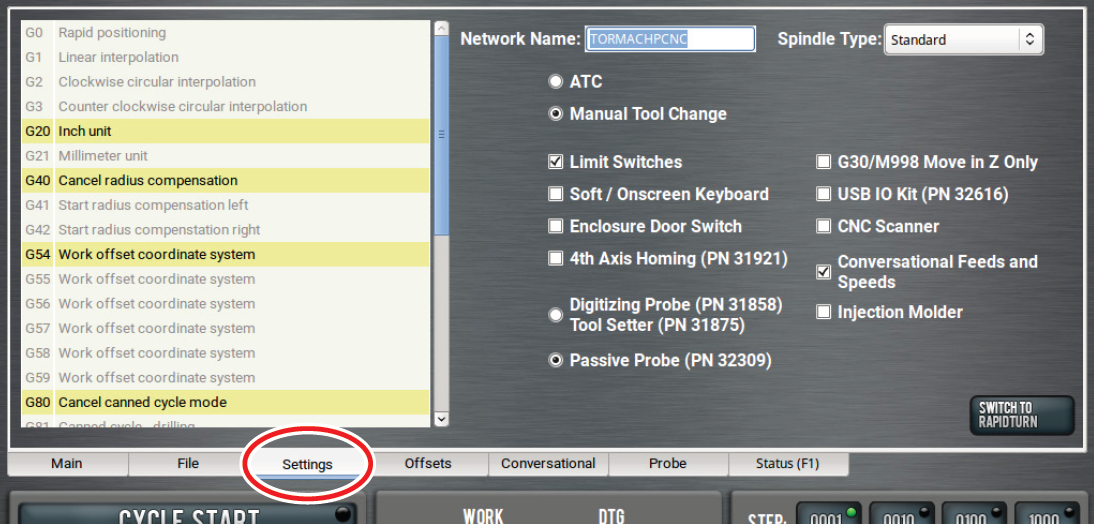1094x524 pixels.
Task: Click Switch to RapidTurn button
Action: pos(1021,415)
